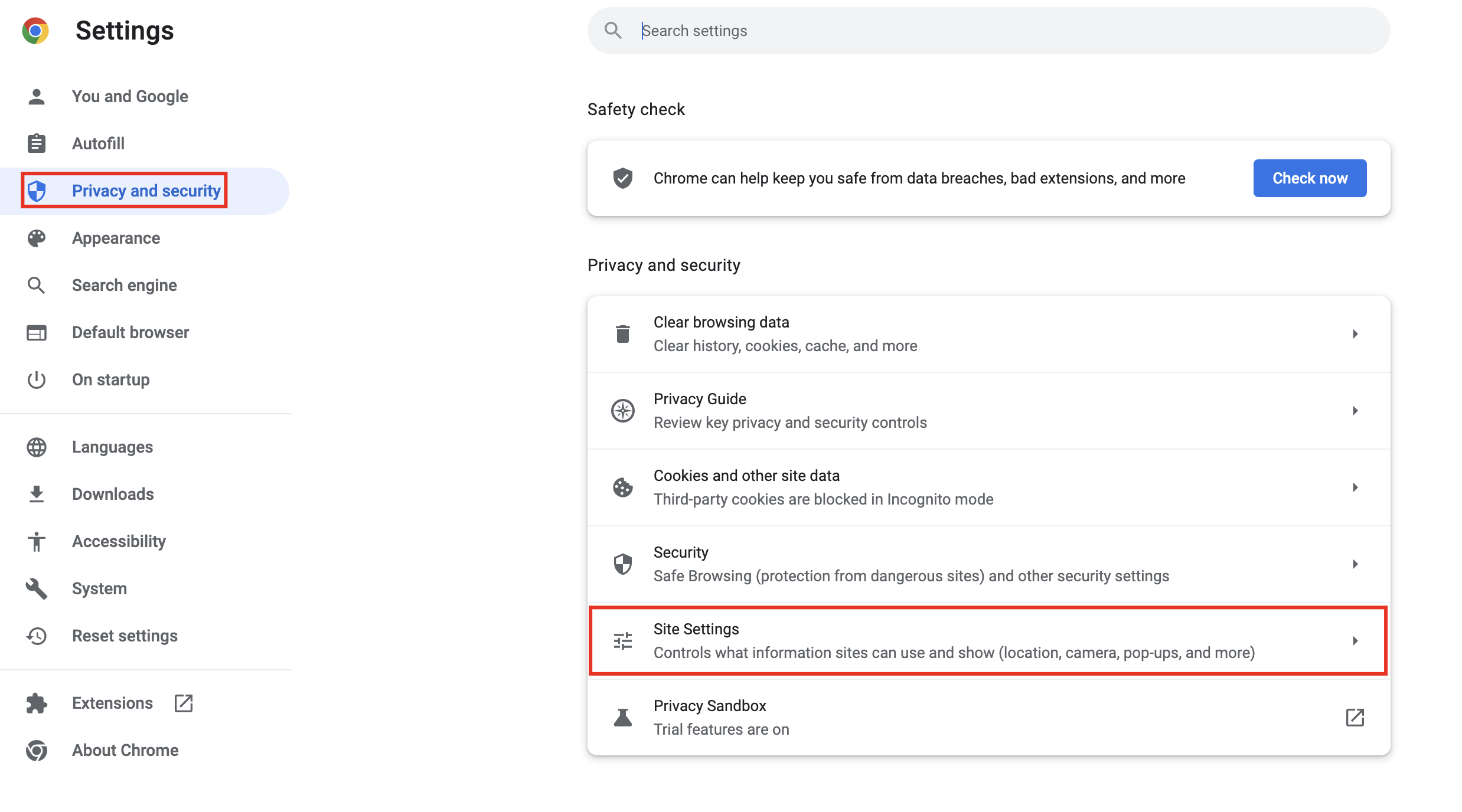Click the Autofill clipboard icon
This screenshot has width=1462, height=812.
[x=36, y=143]
